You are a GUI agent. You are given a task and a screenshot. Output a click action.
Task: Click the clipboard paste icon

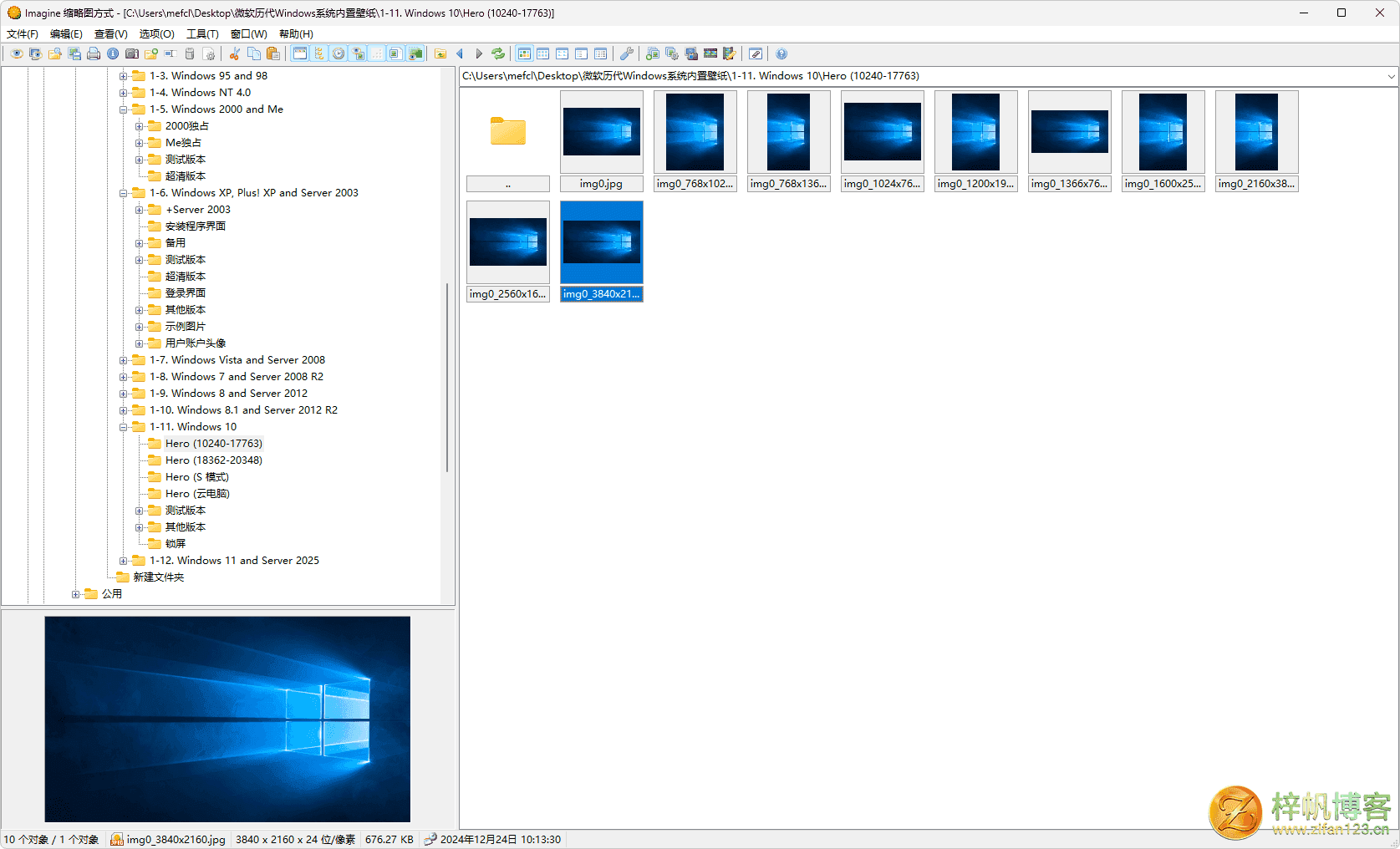272,53
